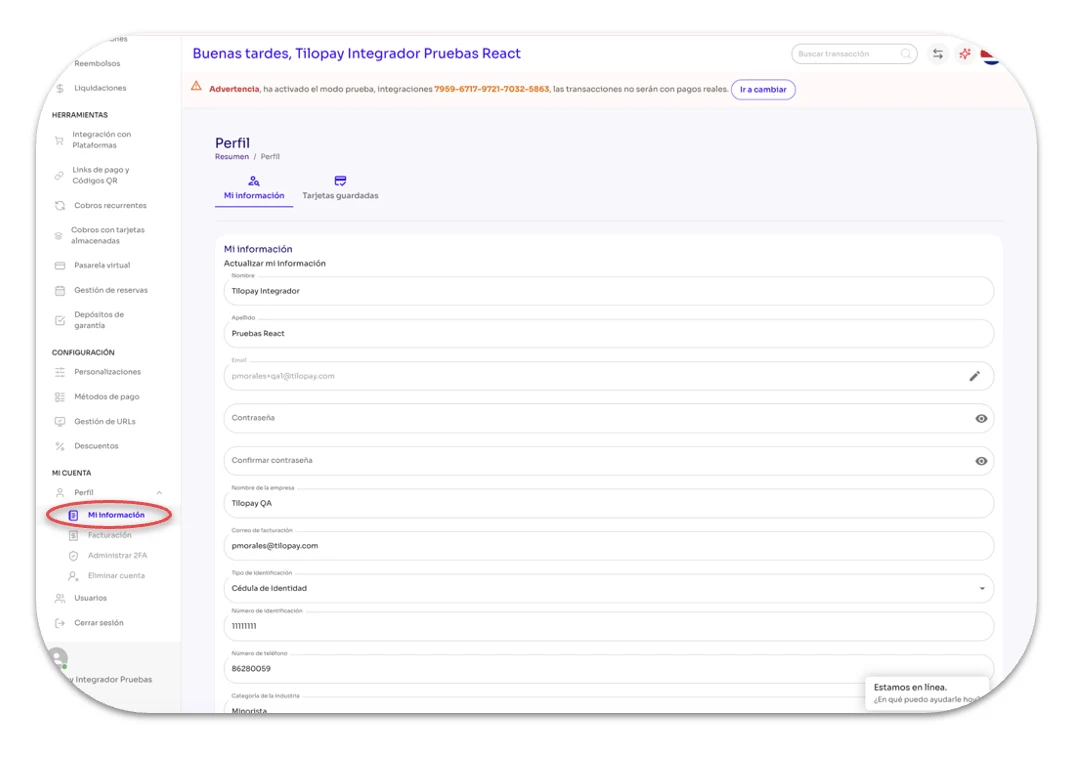Open Facturación under Perfil
Viewport: 1070px width, 760px height.
coord(110,536)
